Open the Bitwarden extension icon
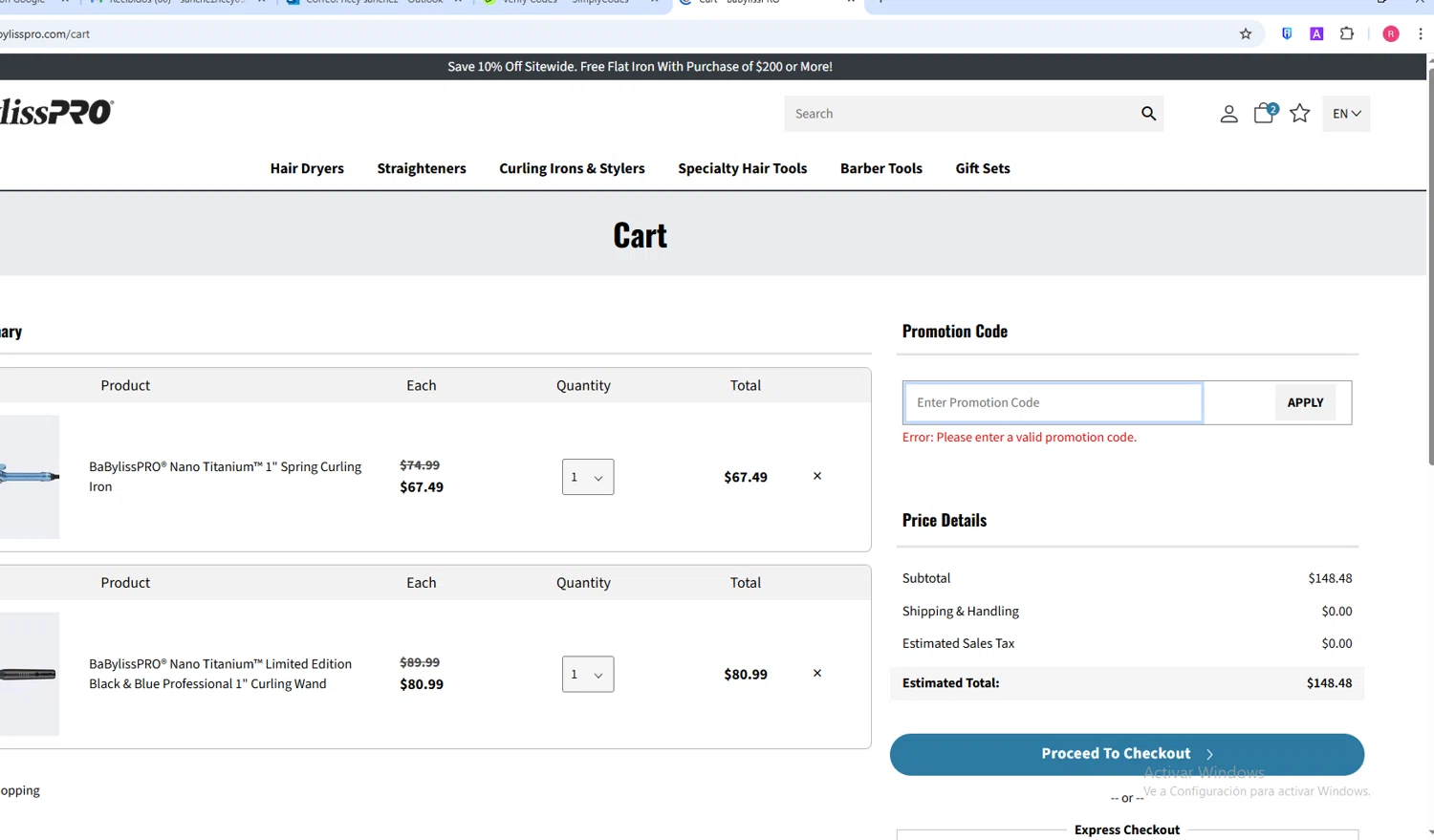The image size is (1434, 840). pos(1287,33)
